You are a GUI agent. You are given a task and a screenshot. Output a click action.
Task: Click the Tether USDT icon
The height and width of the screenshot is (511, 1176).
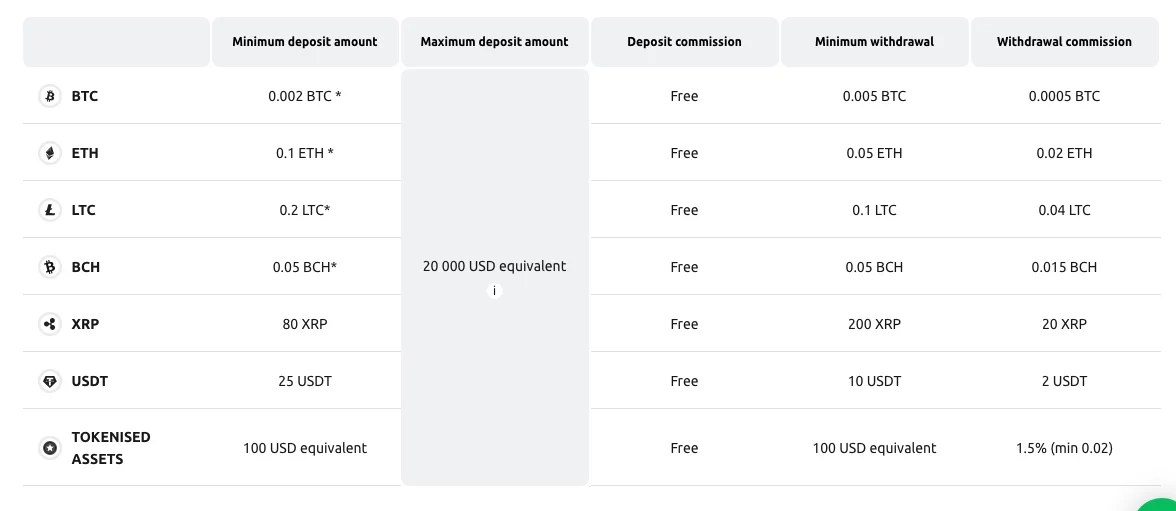point(50,381)
